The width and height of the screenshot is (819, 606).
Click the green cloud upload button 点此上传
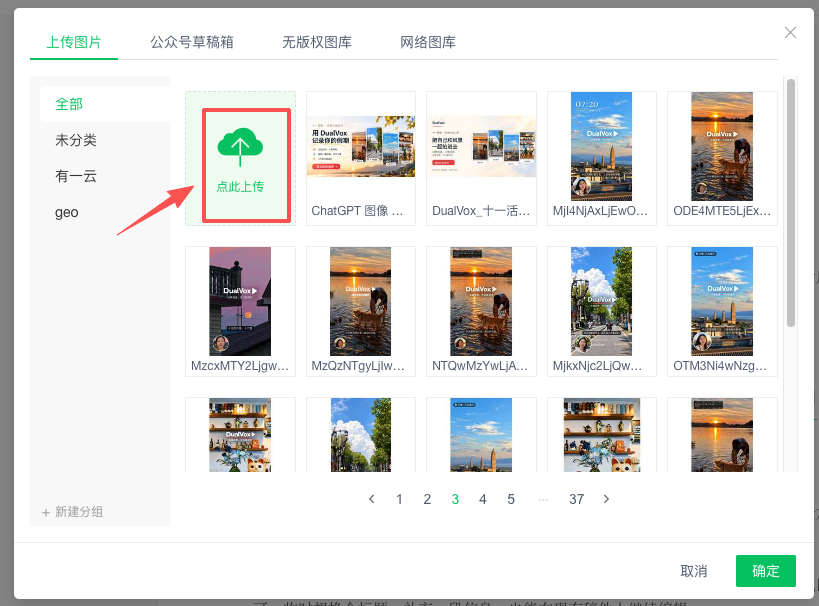tap(240, 159)
